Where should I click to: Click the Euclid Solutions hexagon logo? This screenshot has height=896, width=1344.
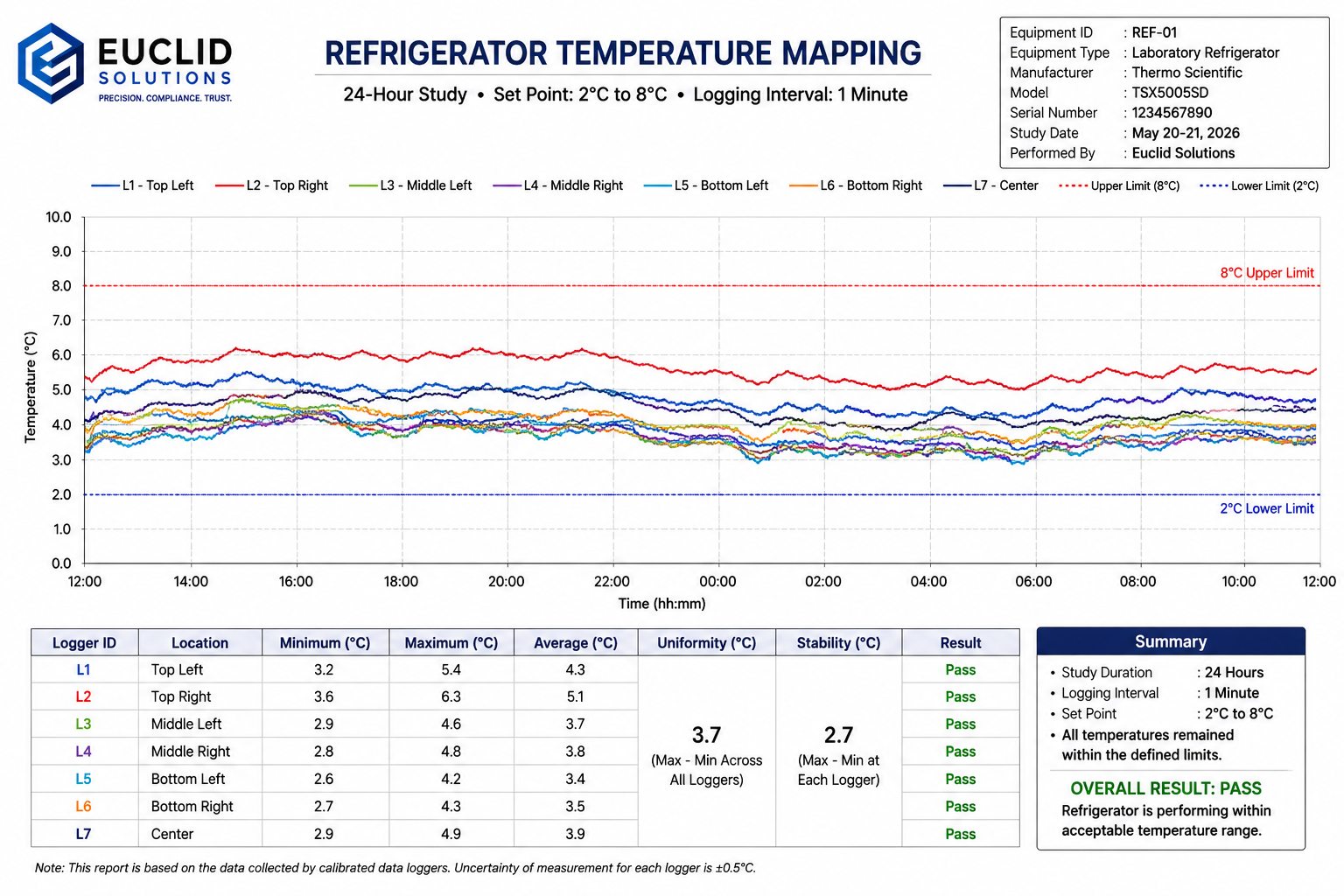click(51, 64)
